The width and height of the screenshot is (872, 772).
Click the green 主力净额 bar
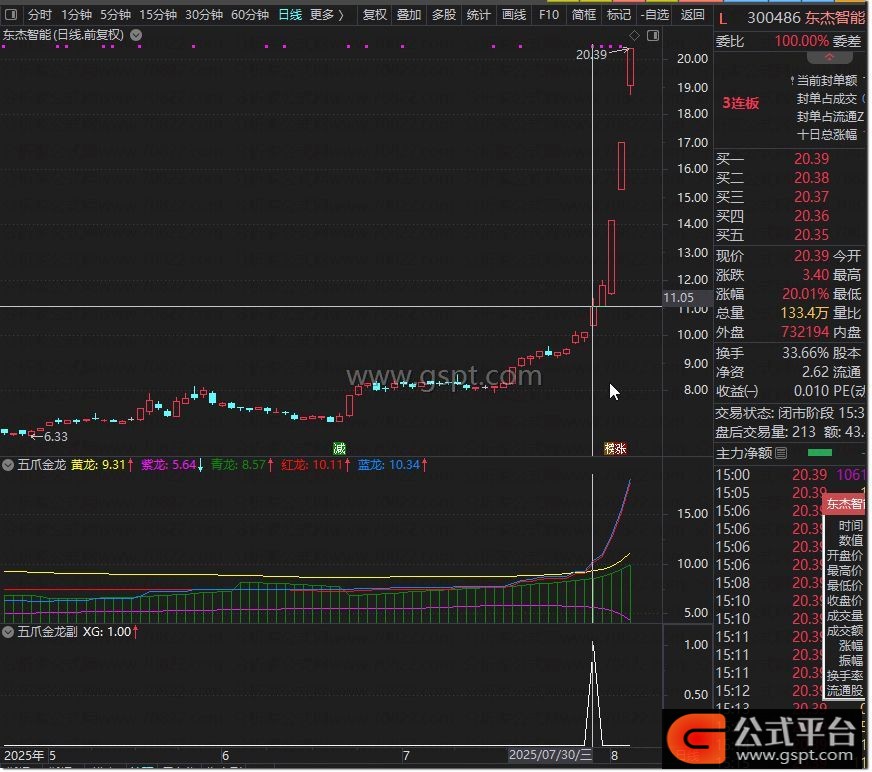822,454
